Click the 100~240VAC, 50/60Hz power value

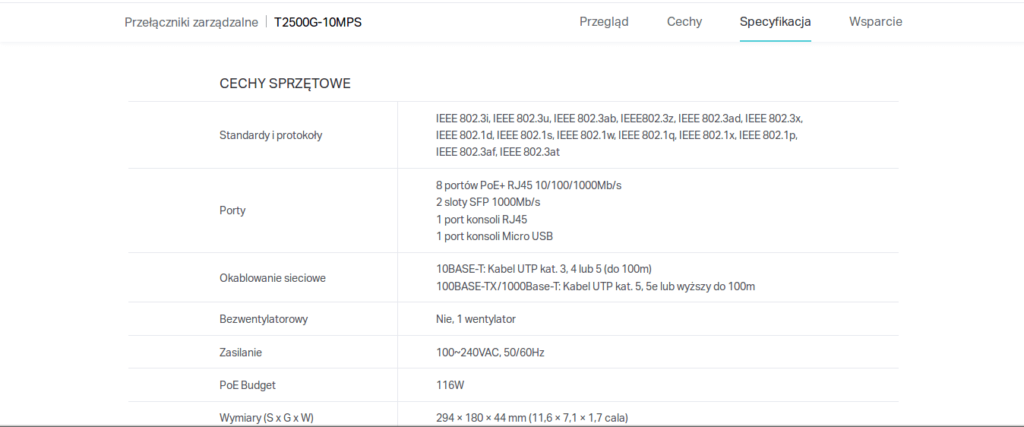pos(488,352)
